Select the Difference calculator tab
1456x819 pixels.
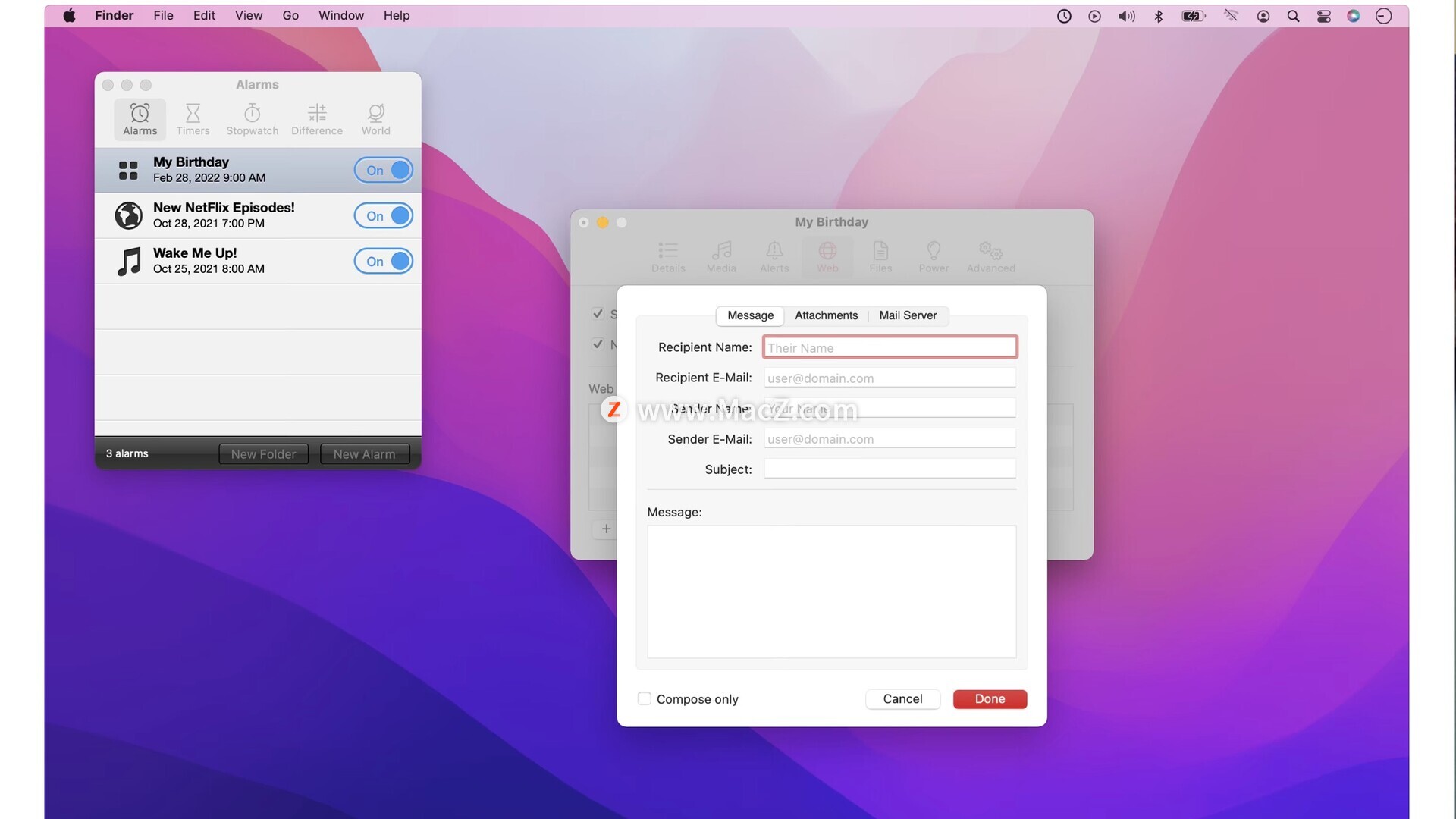click(x=317, y=119)
